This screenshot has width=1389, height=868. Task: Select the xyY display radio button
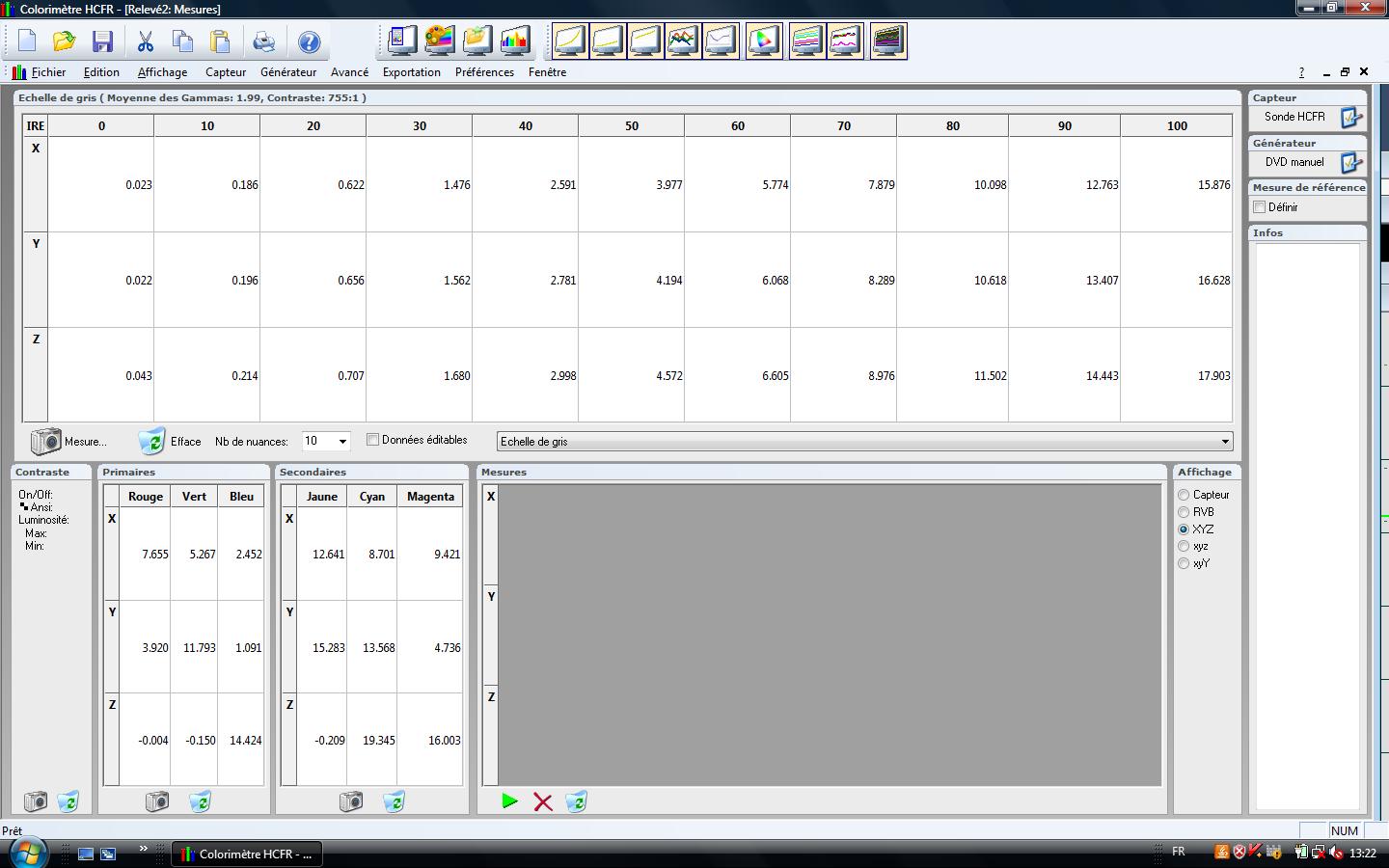coord(1184,563)
